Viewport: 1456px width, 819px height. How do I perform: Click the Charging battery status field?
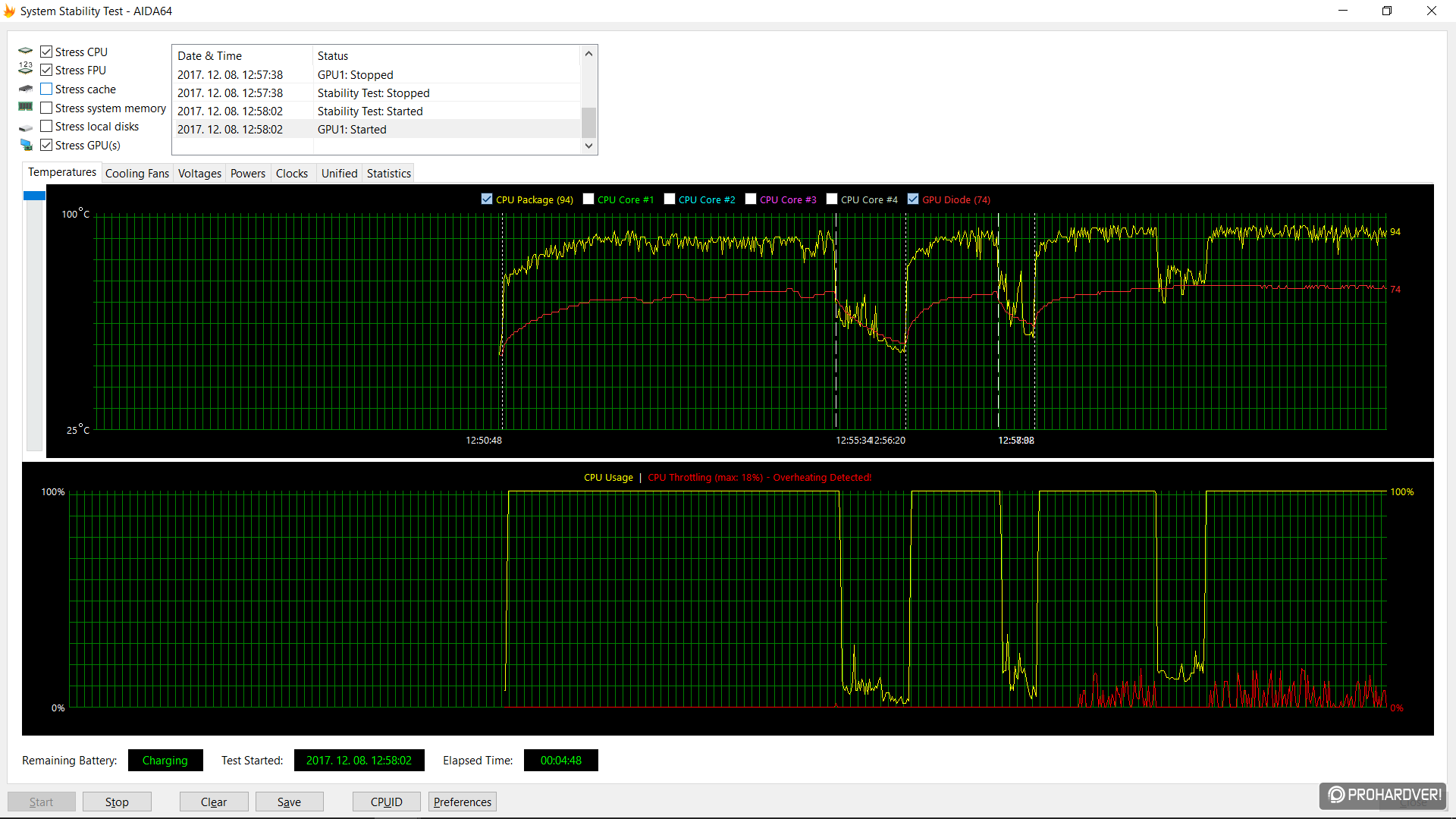(x=165, y=760)
